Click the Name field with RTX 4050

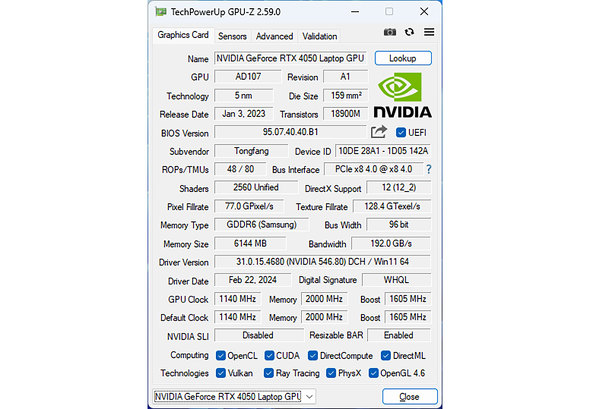click(290, 58)
